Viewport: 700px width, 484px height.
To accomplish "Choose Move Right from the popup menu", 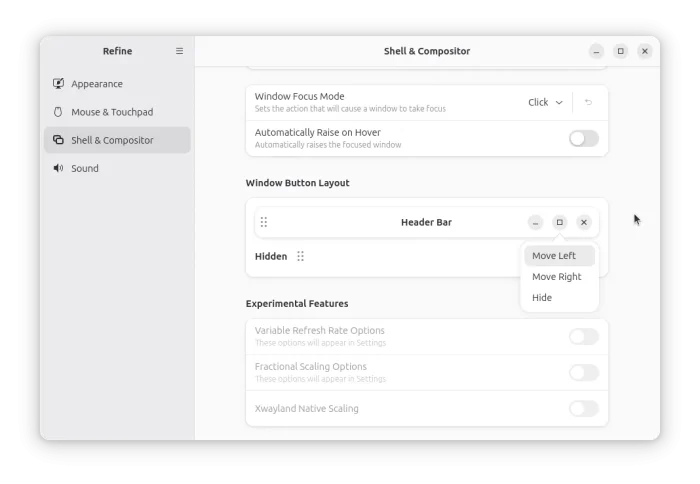I will 559,277.
